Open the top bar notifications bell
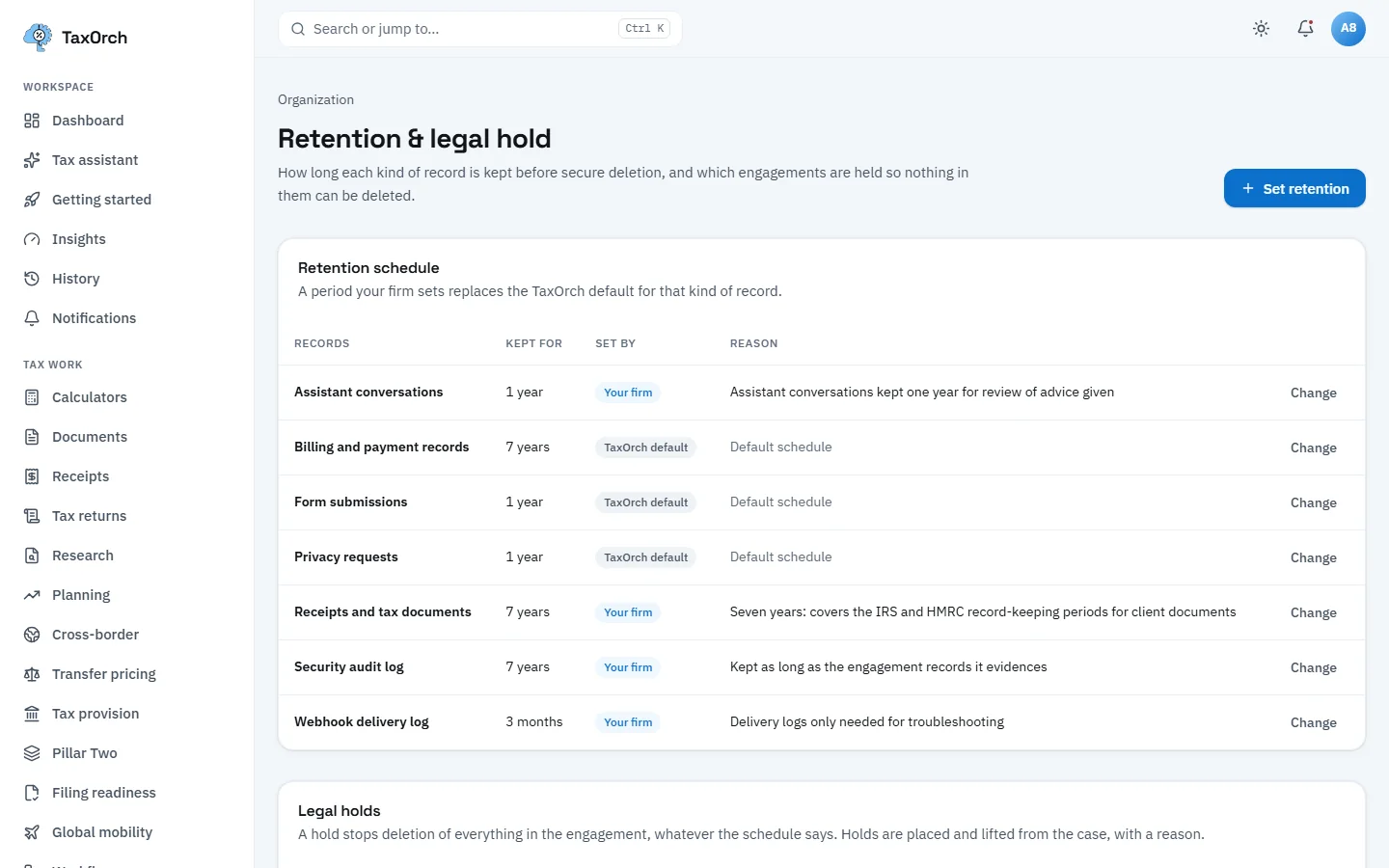1389x868 pixels. tap(1305, 29)
